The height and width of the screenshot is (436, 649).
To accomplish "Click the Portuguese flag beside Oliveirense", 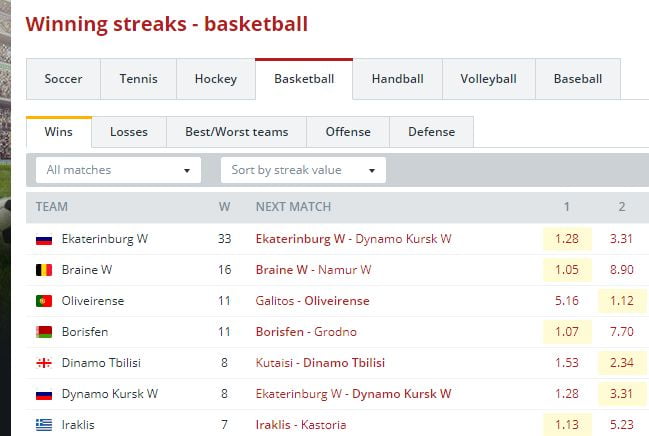I will click(44, 301).
